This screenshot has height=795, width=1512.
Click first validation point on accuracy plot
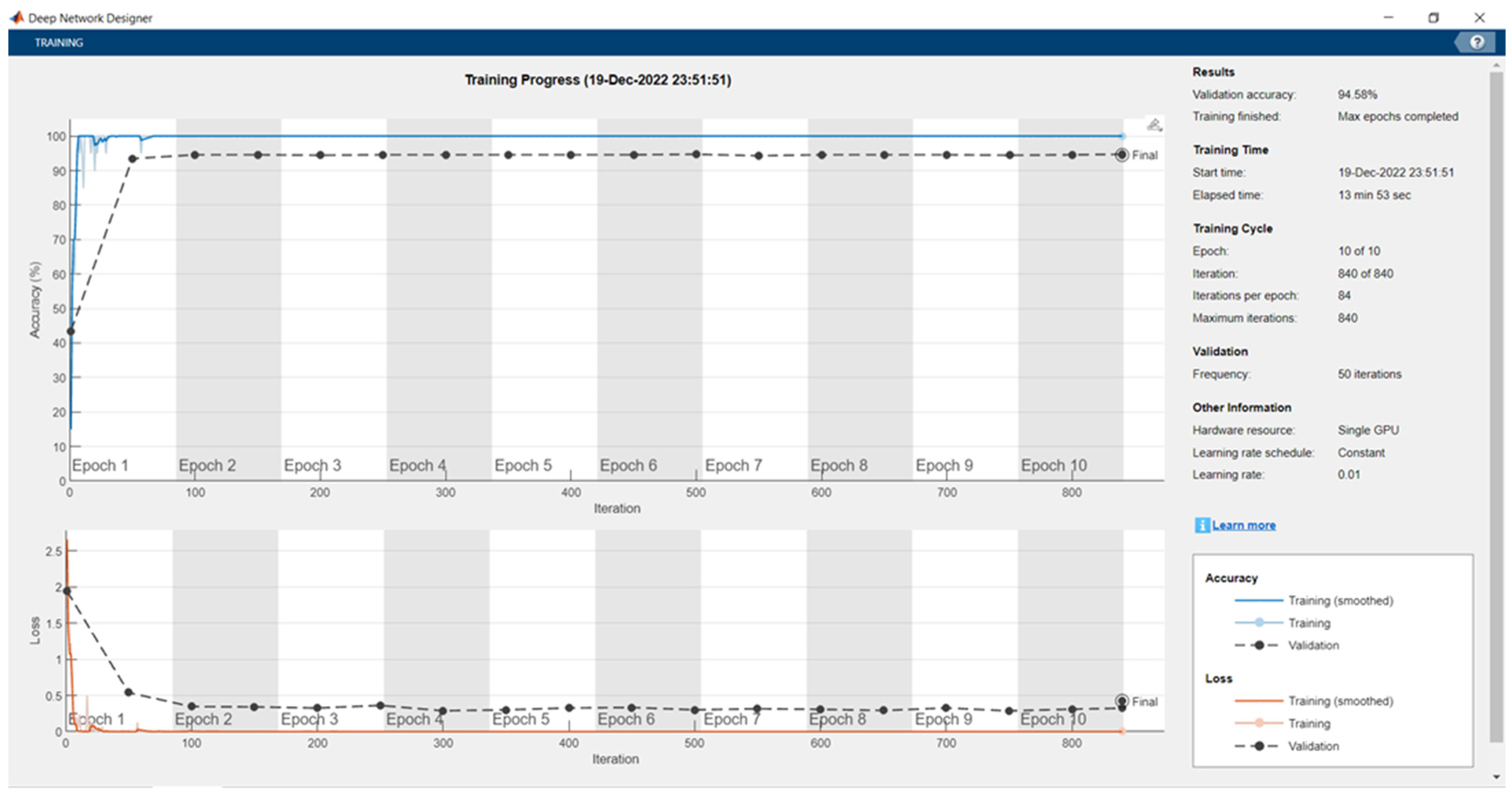pyautogui.click(x=71, y=331)
